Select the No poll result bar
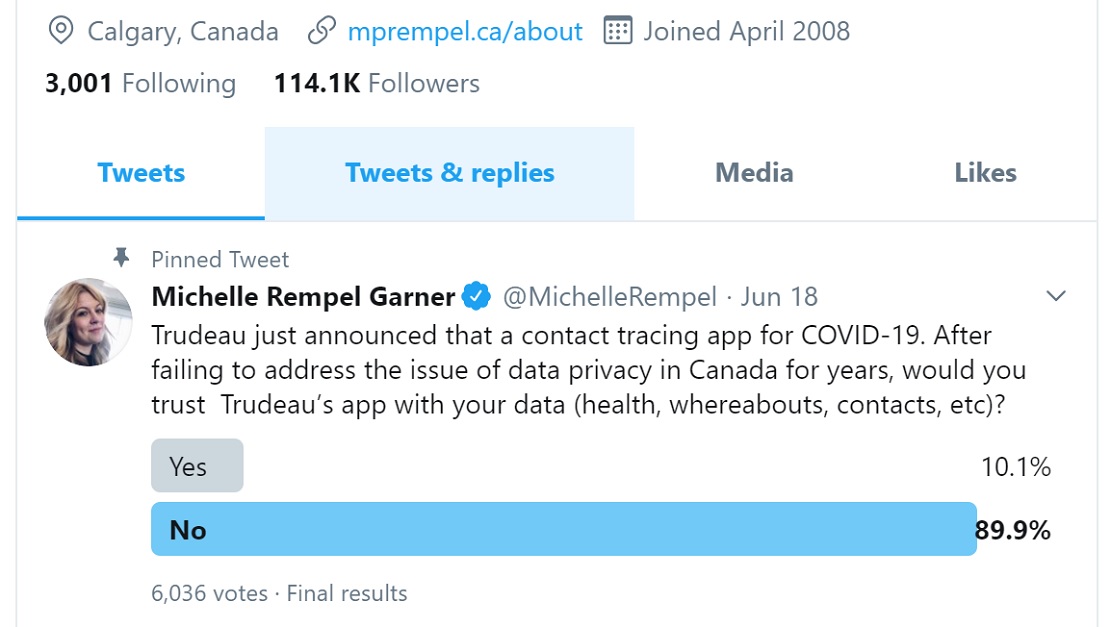This screenshot has height=627, width=1111. [x=564, y=529]
